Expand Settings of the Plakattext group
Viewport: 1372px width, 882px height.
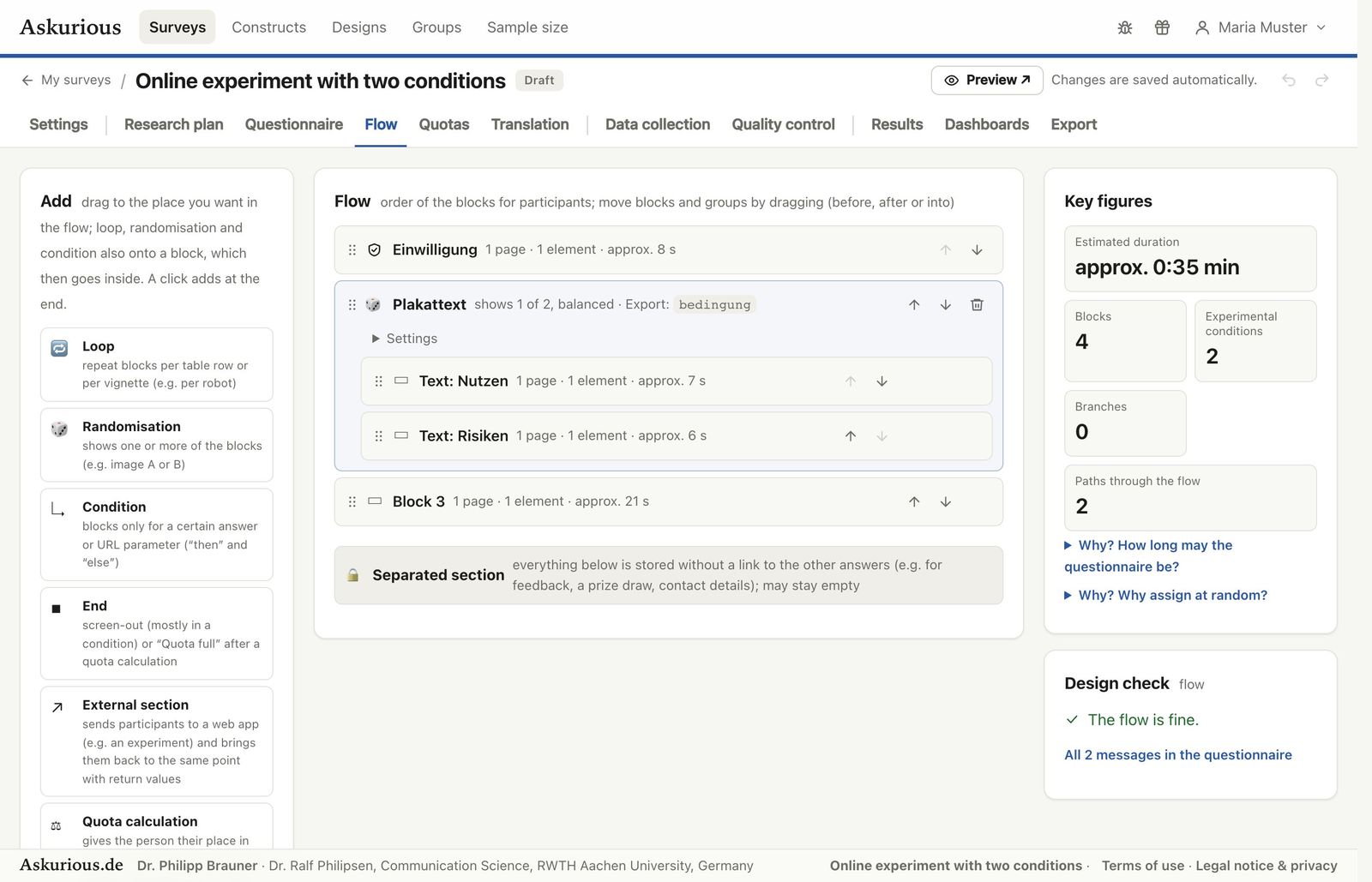(405, 339)
